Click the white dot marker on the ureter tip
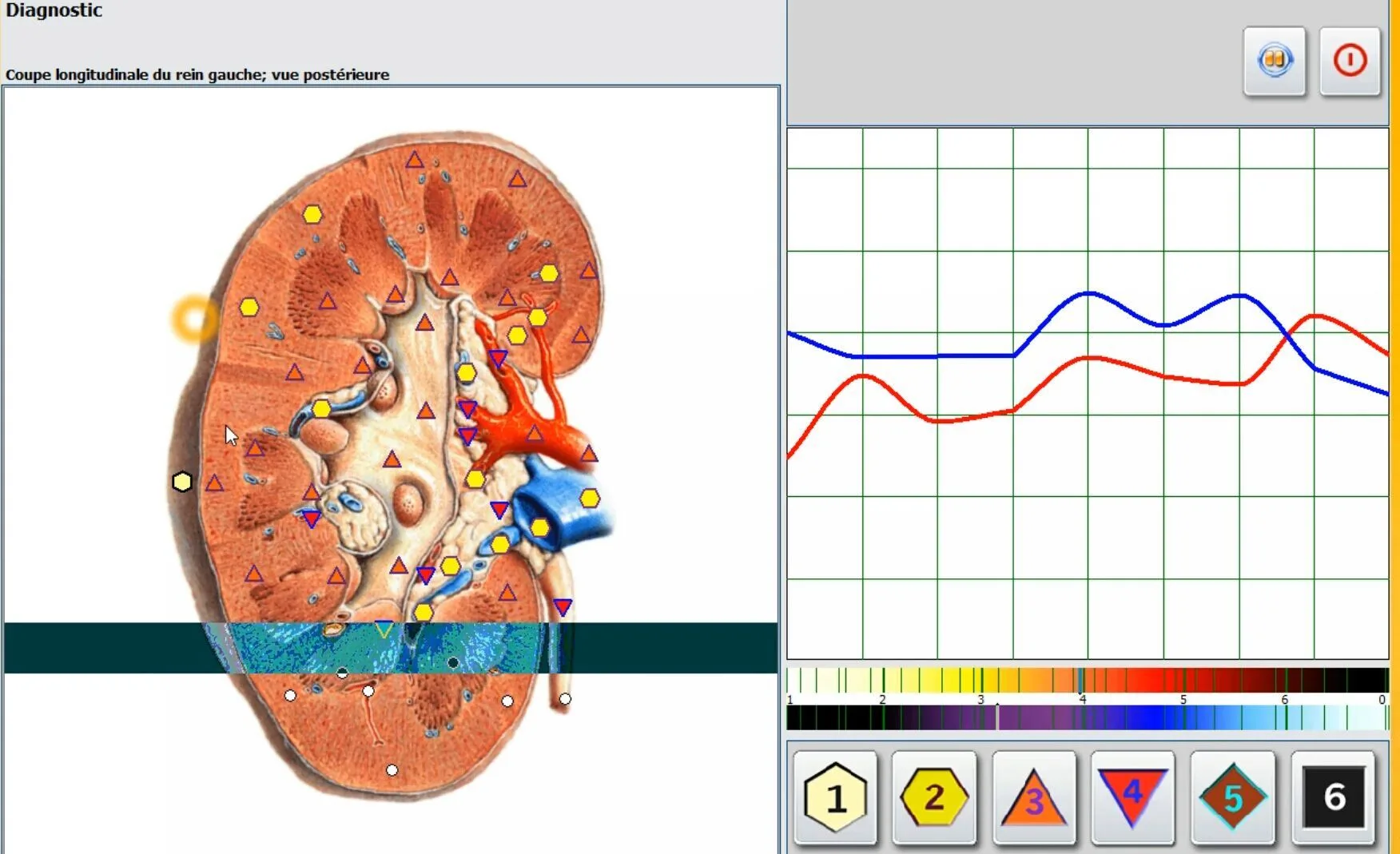The height and width of the screenshot is (854, 1400). click(x=565, y=699)
